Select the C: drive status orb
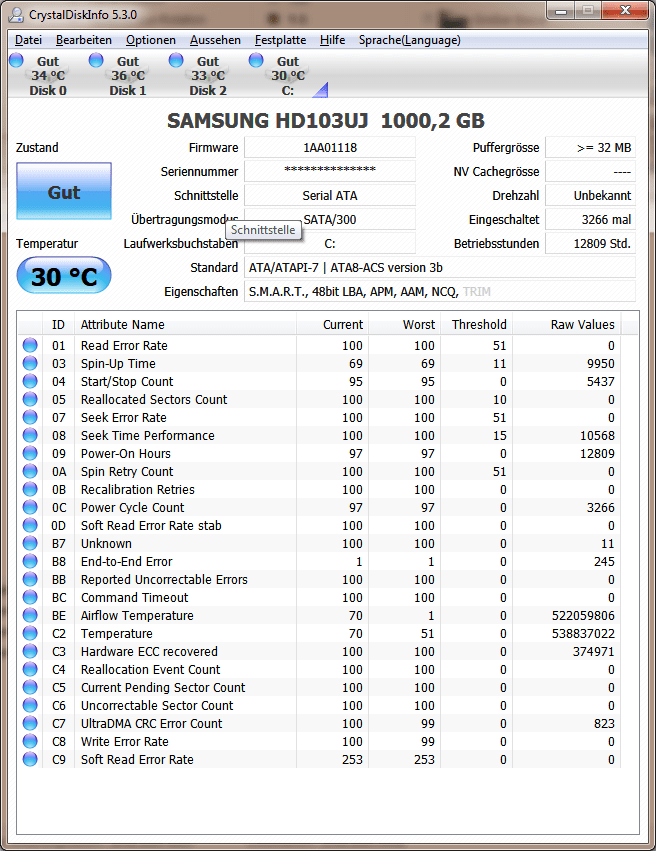The width and height of the screenshot is (656, 851). coord(256,60)
